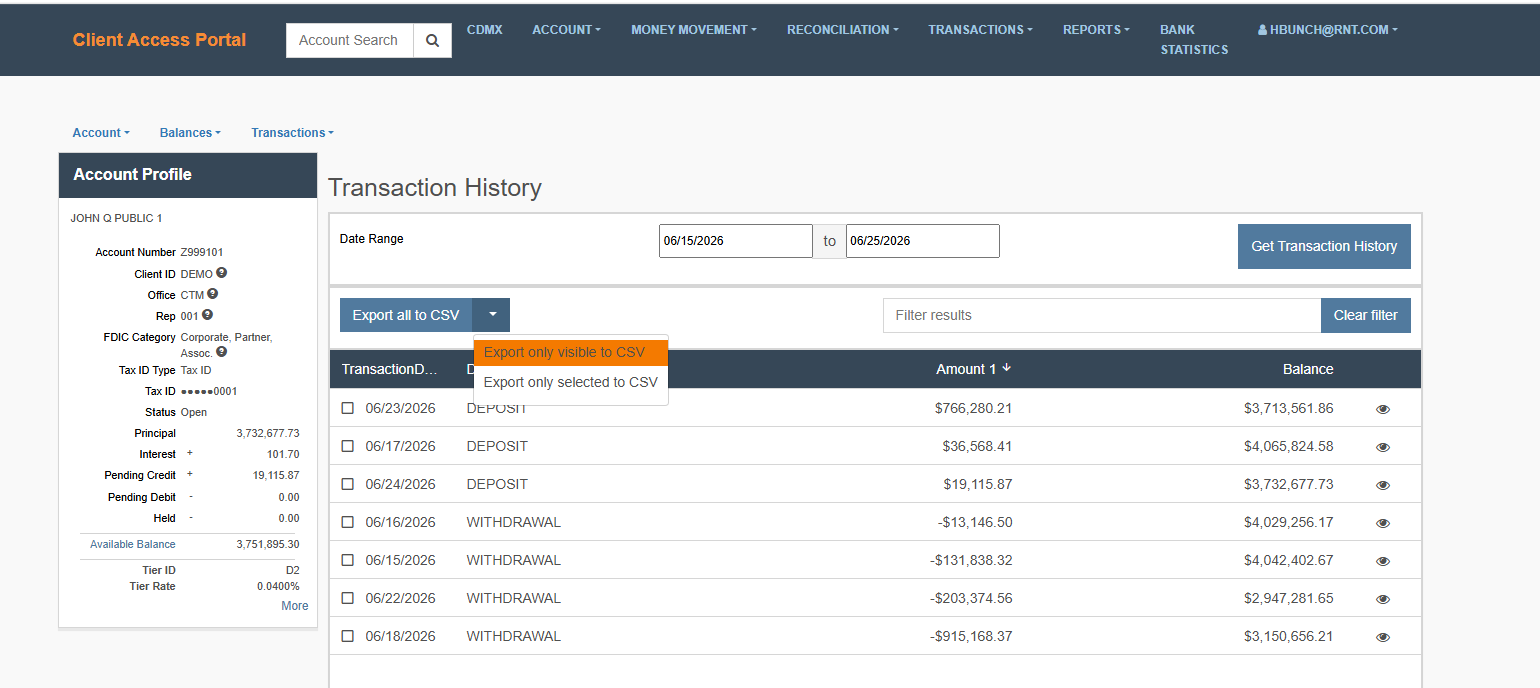Click sort arrow in Amount 1 column header
1540x688 pixels.
click(1007, 368)
